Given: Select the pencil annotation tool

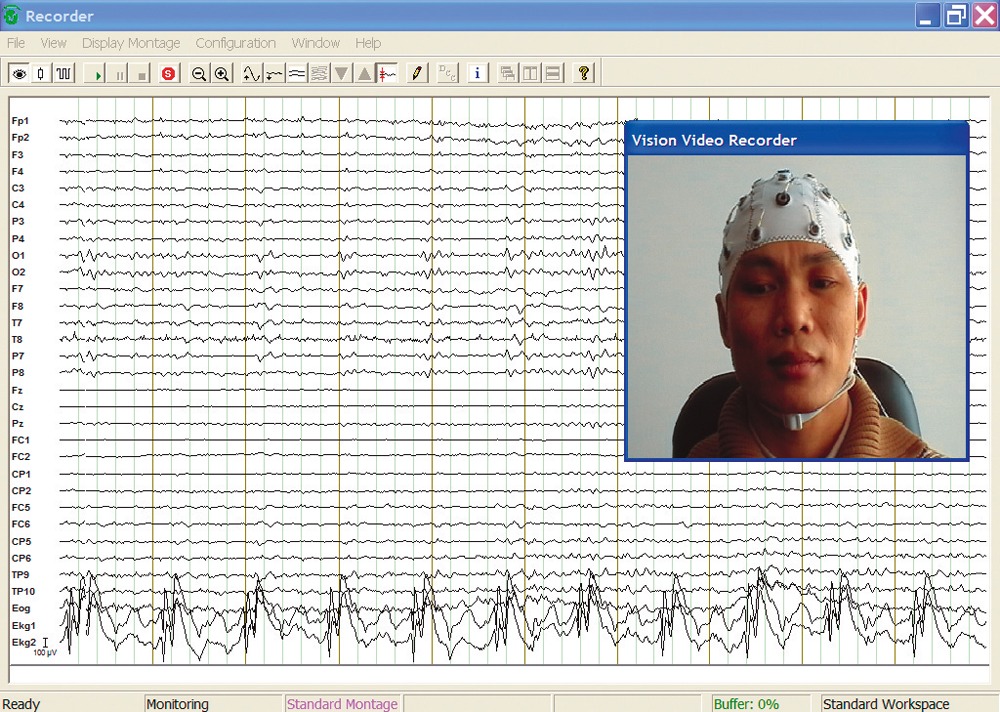Looking at the screenshot, I should (418, 73).
